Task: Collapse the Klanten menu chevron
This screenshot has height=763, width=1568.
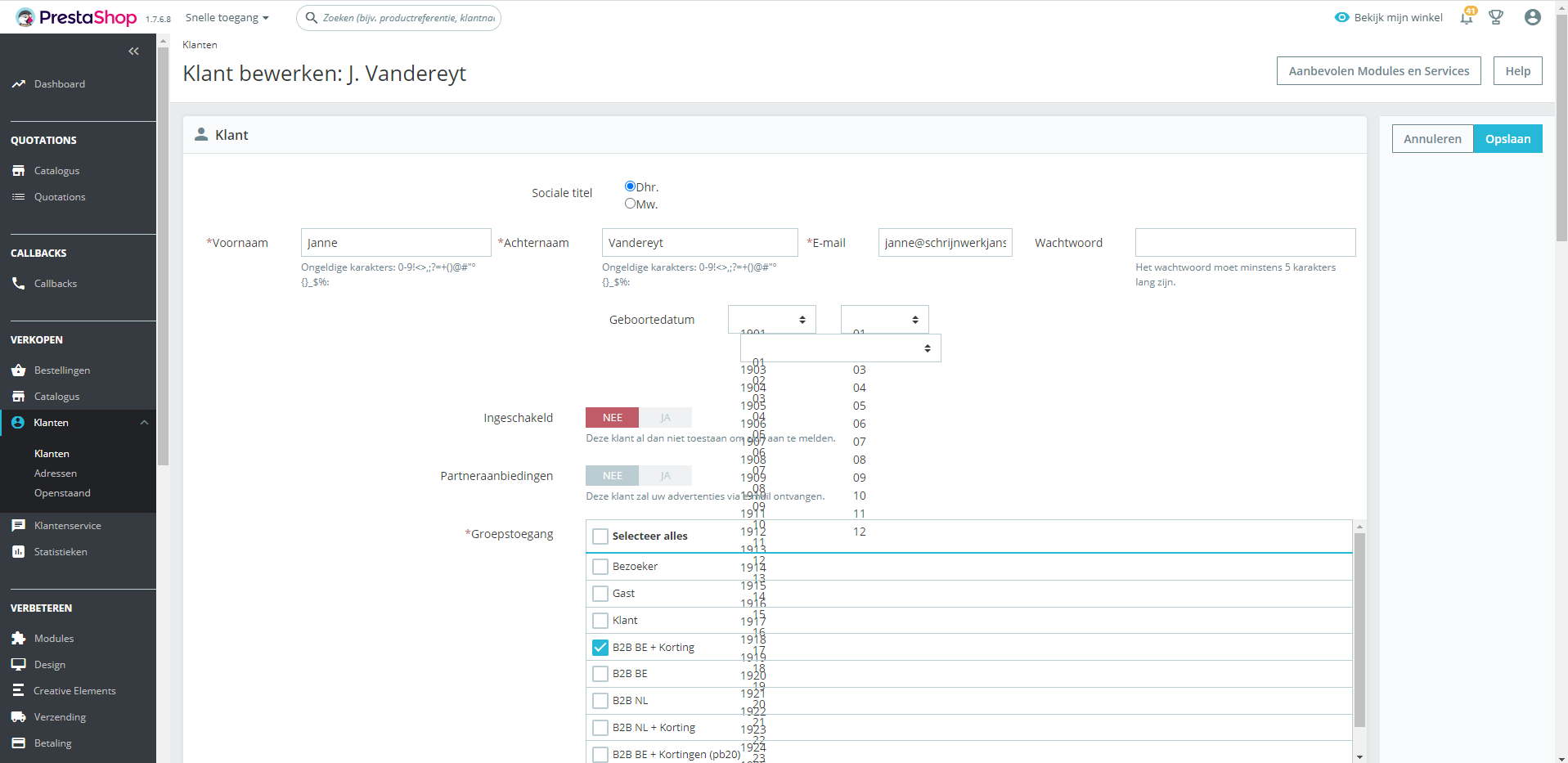Action: click(144, 423)
